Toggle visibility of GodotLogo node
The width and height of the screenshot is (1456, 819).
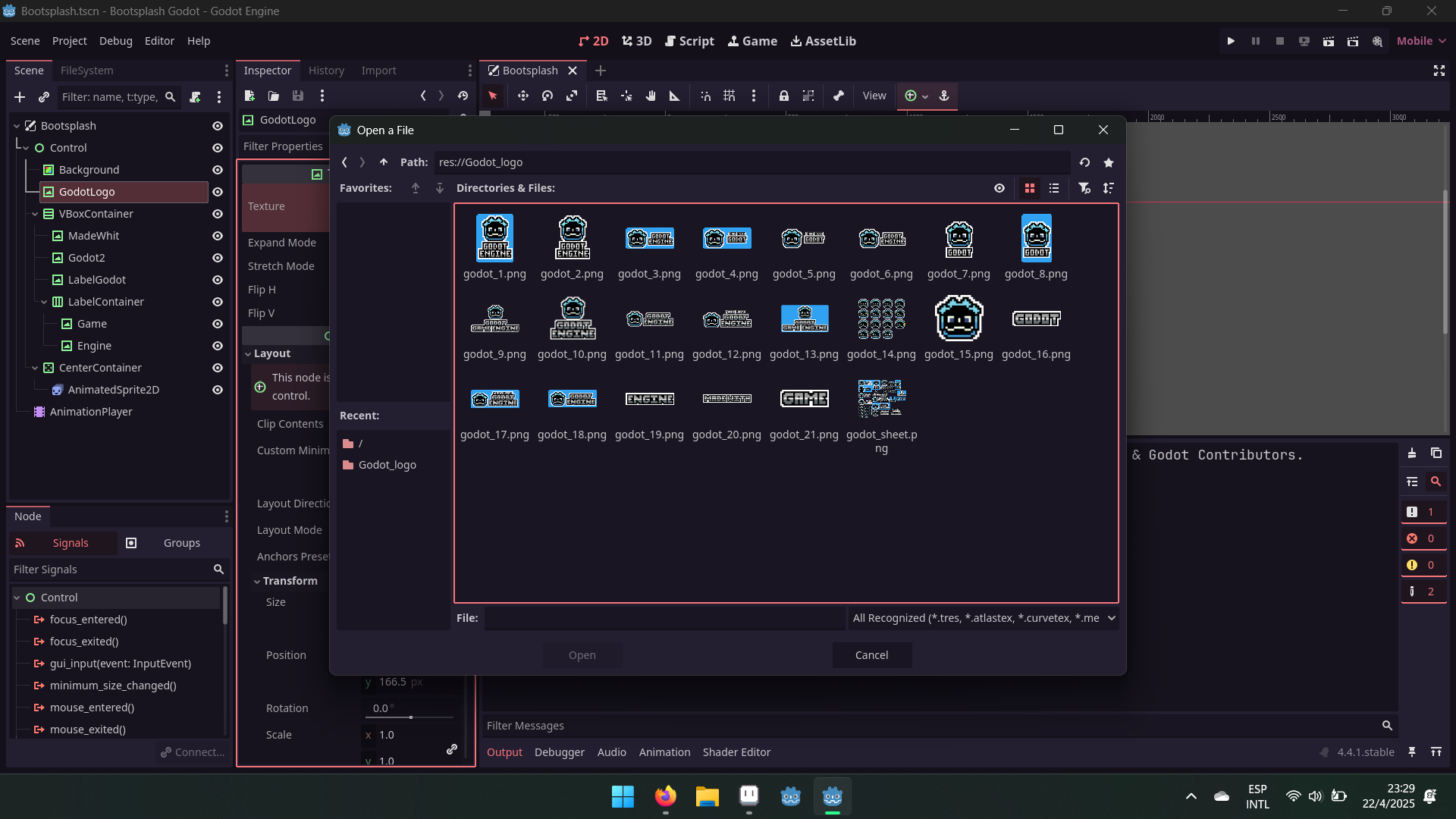(218, 192)
